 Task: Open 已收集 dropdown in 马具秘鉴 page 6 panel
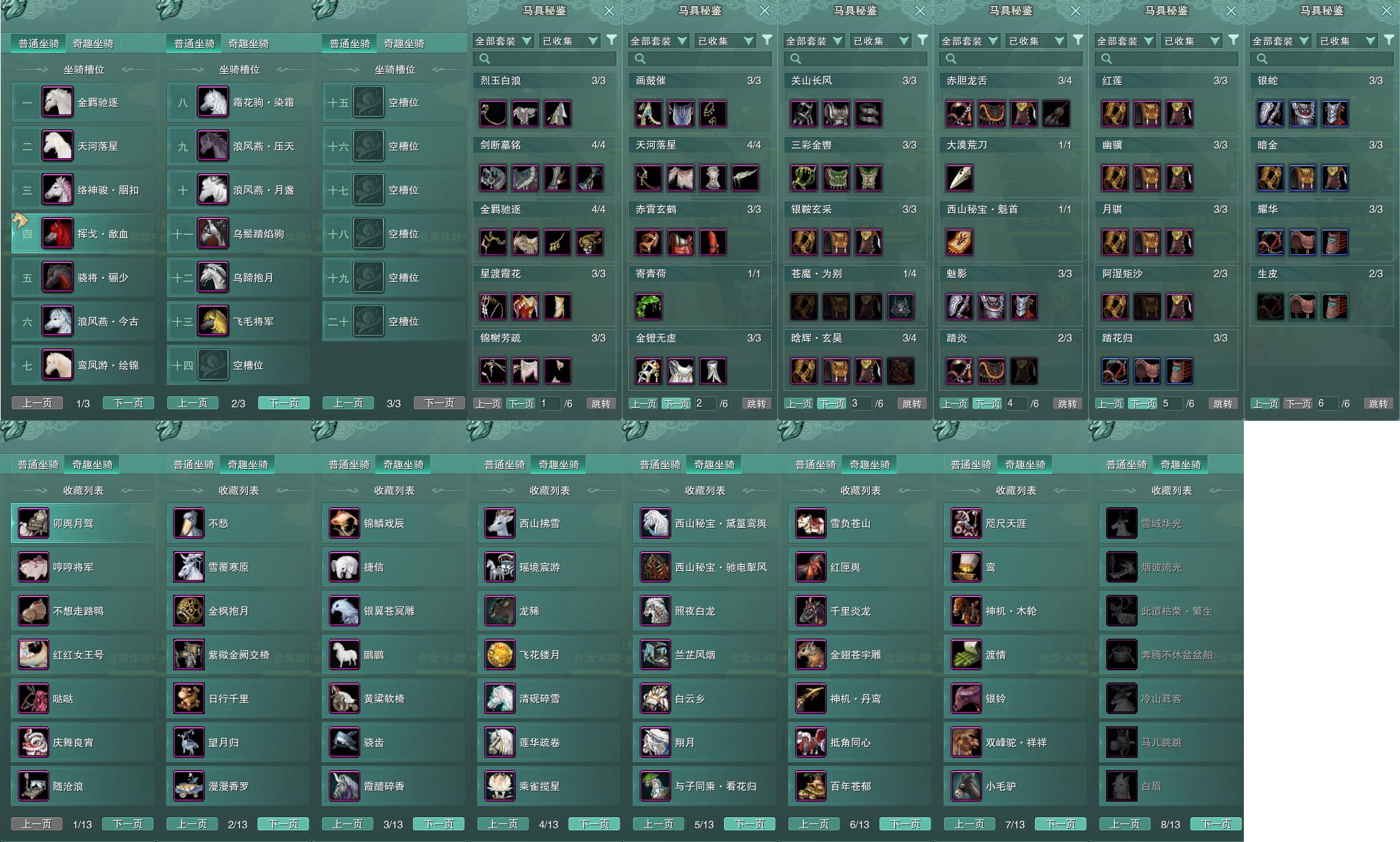coord(1347,41)
